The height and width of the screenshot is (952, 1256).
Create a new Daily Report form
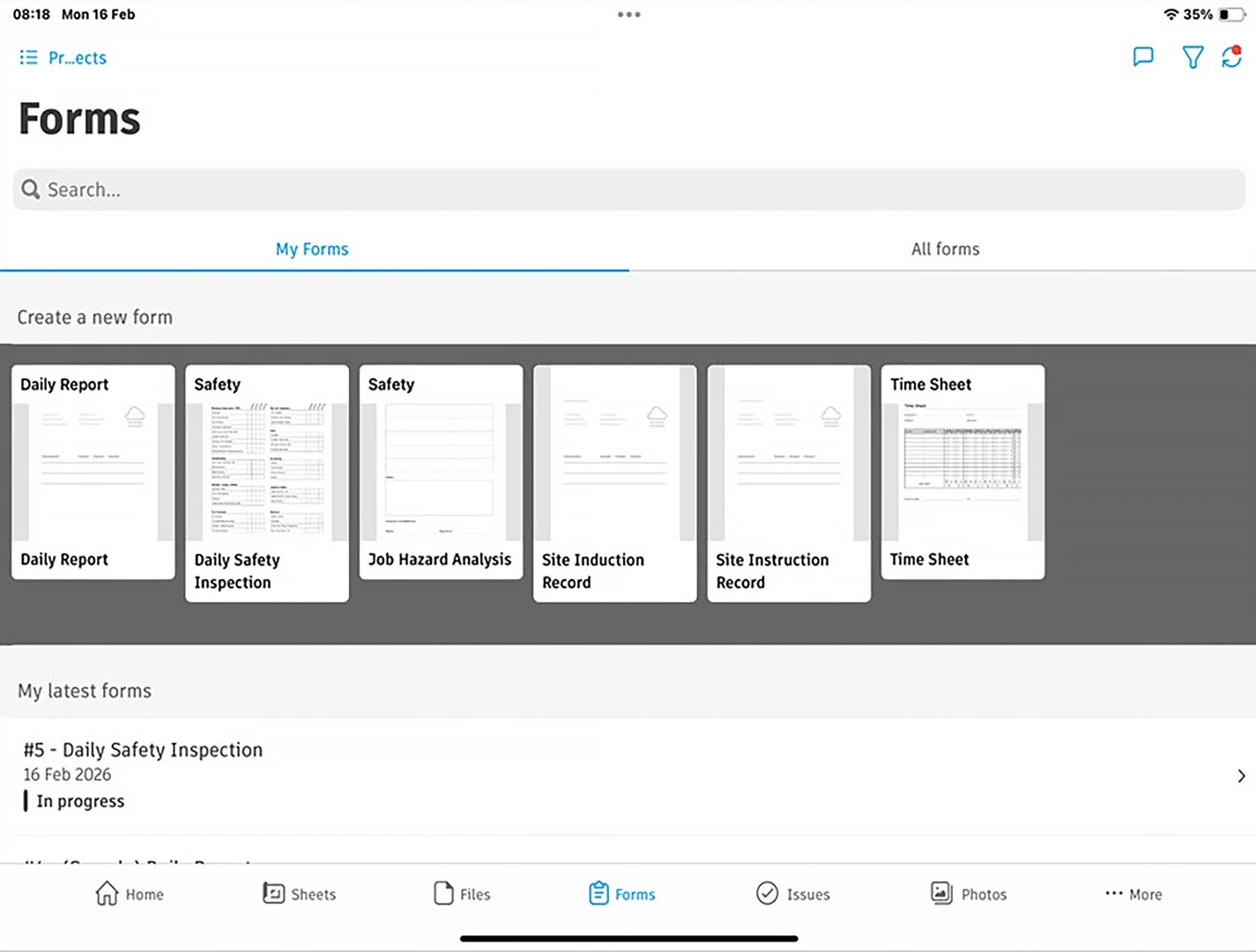(93, 472)
